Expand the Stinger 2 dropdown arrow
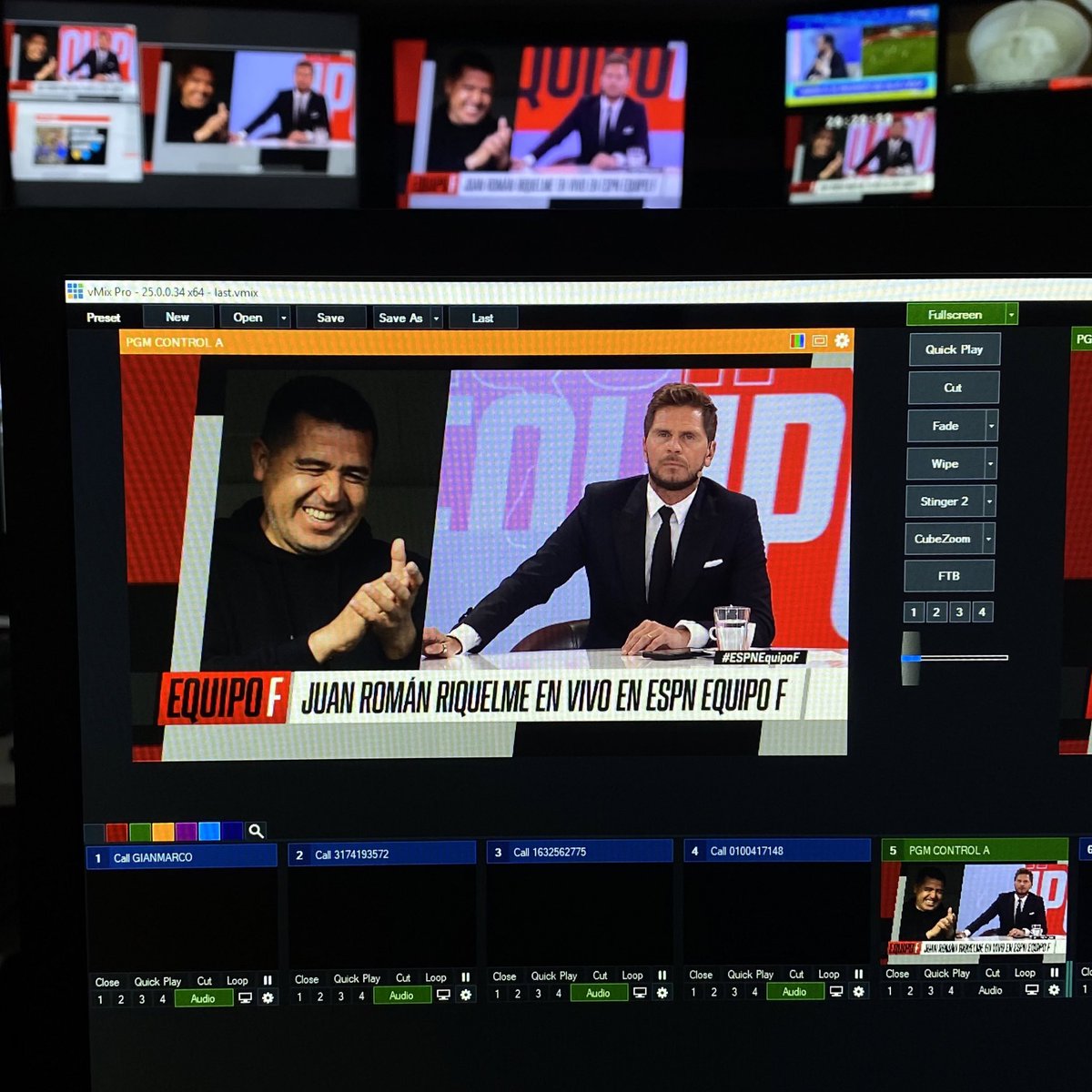 point(989,501)
